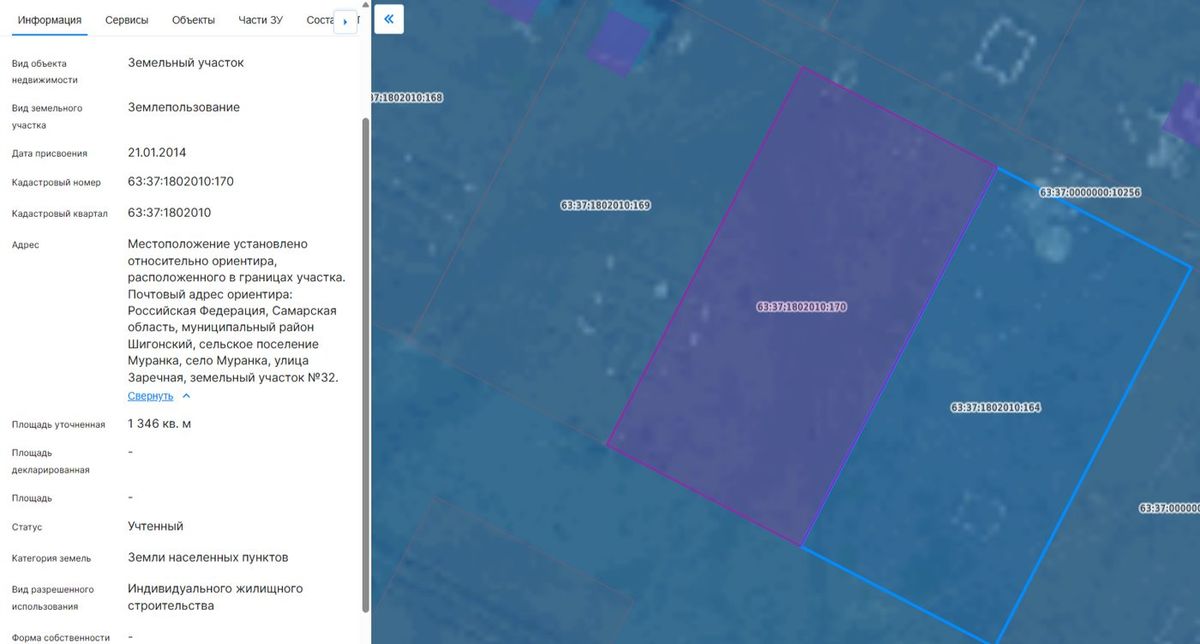Click cadastral number value 63:37:1802010:170
Image resolution: width=1200 pixels, height=644 pixels.
pyautogui.click(x=181, y=182)
